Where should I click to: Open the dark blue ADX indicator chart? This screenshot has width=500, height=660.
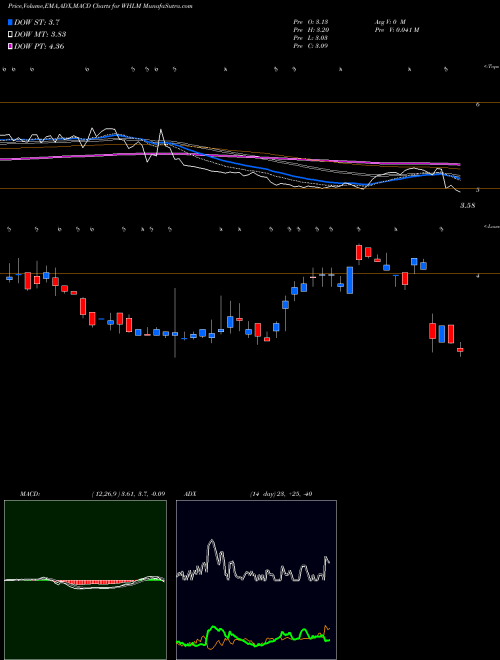tap(256, 580)
